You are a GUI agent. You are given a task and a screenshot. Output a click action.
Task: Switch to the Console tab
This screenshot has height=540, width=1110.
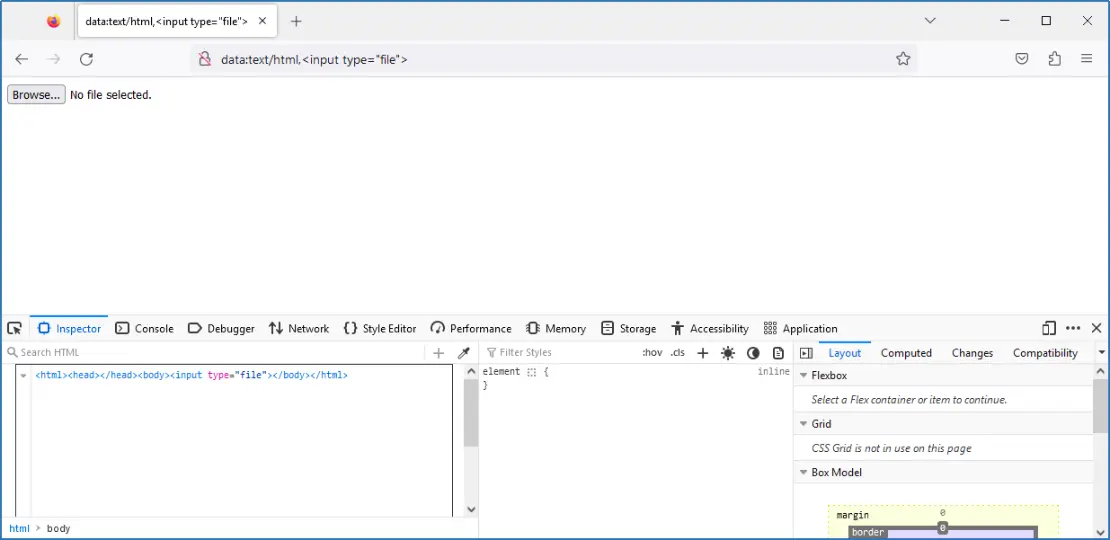[144, 328]
